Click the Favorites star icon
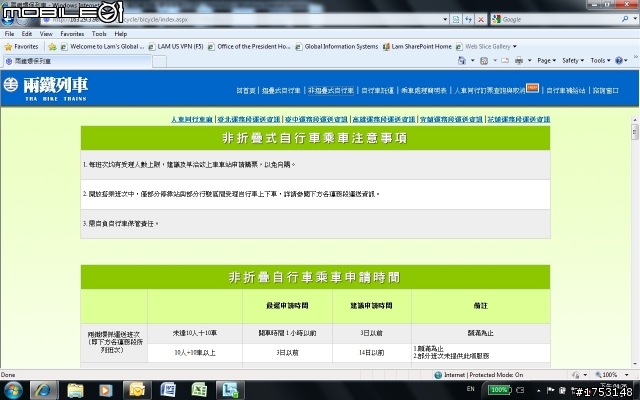 pos(8,47)
